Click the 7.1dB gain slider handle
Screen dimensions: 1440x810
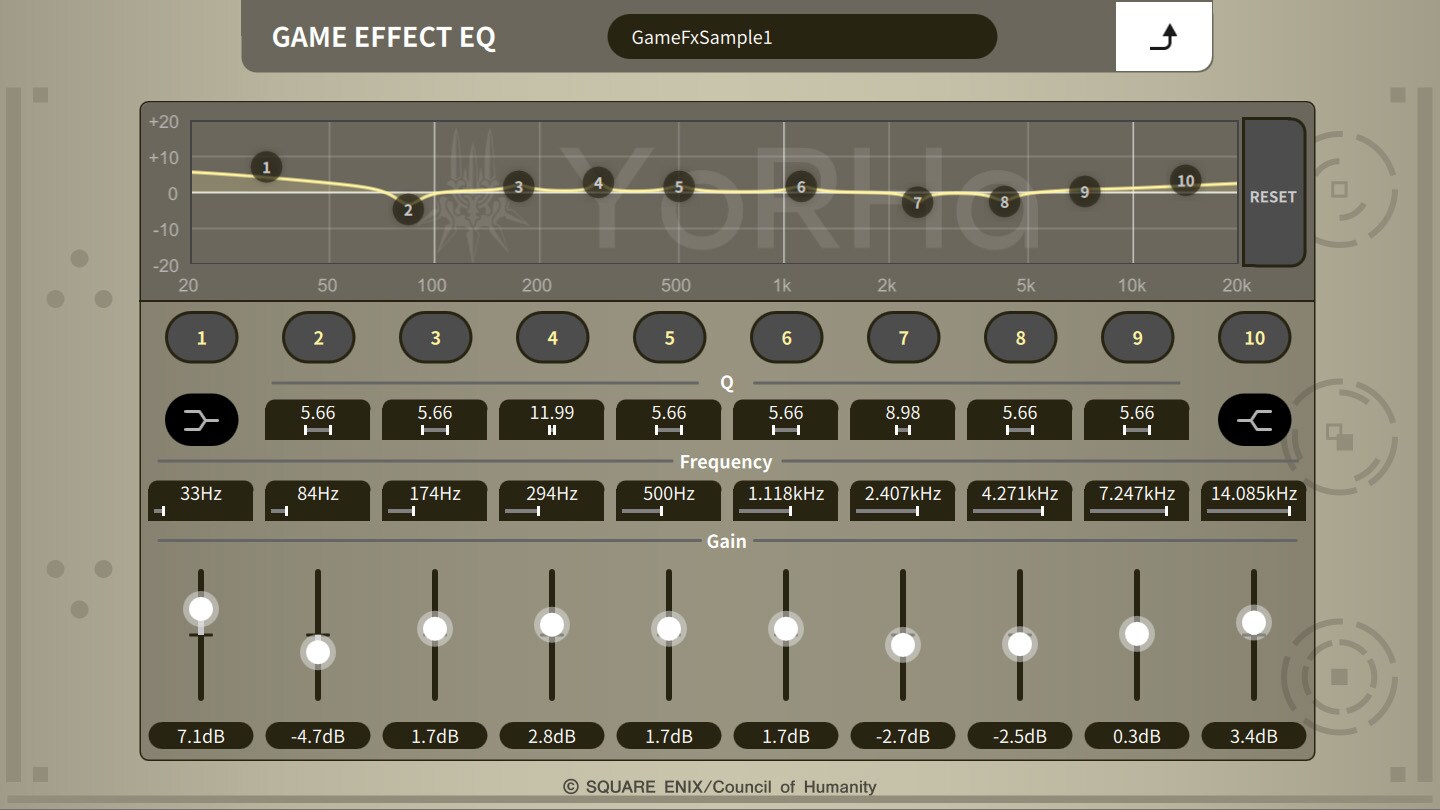coord(200,608)
